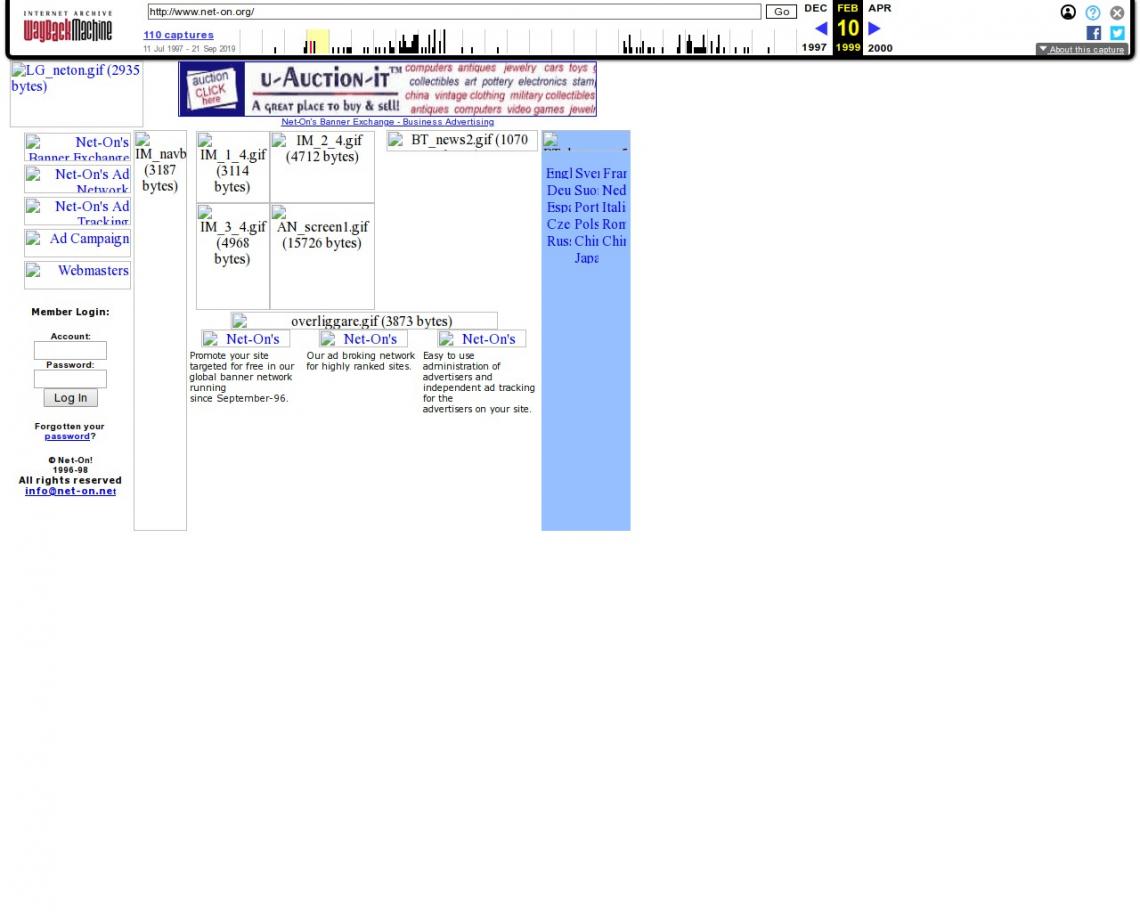Viewport: 1140px width, 912px height.
Task: Jump to the 1997 capture year
Action: click(814, 47)
